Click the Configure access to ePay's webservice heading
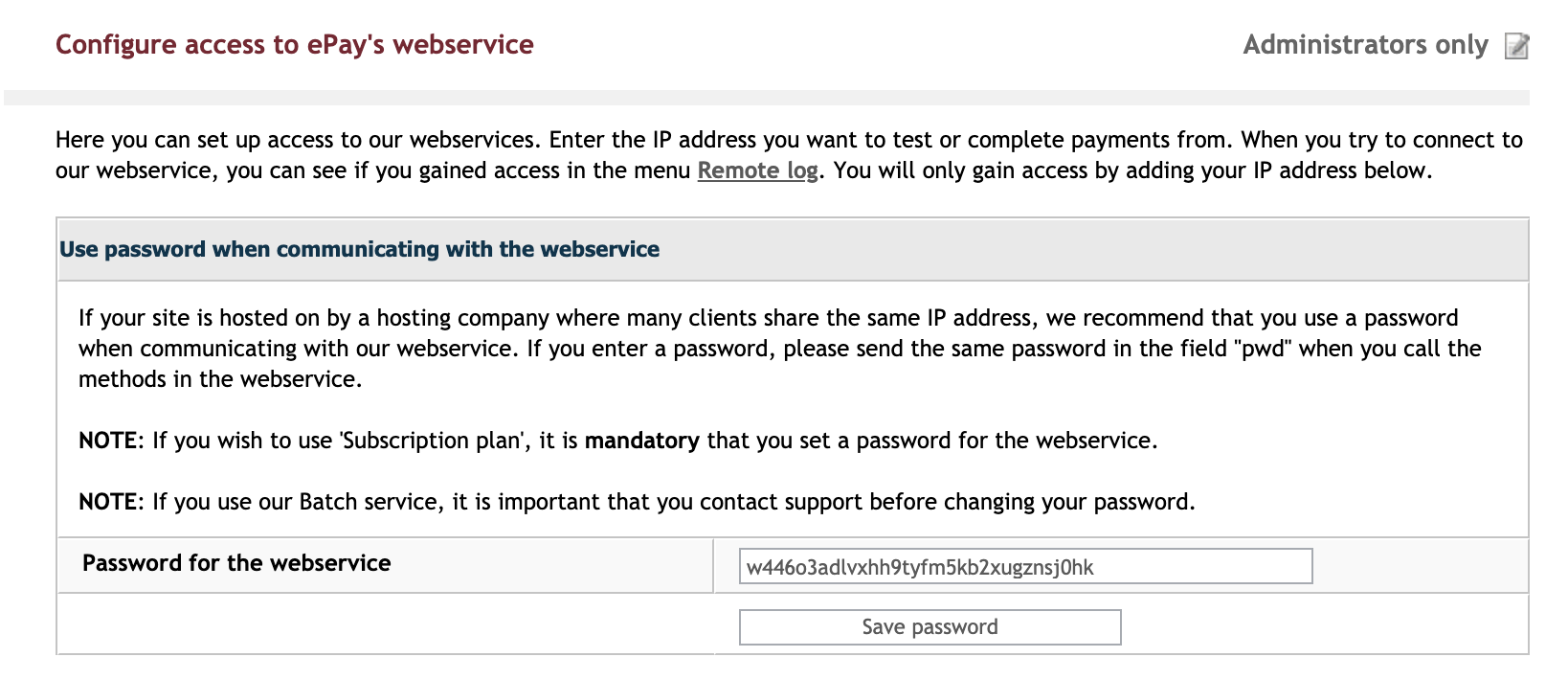This screenshot has height=680, width=1568. (295, 45)
